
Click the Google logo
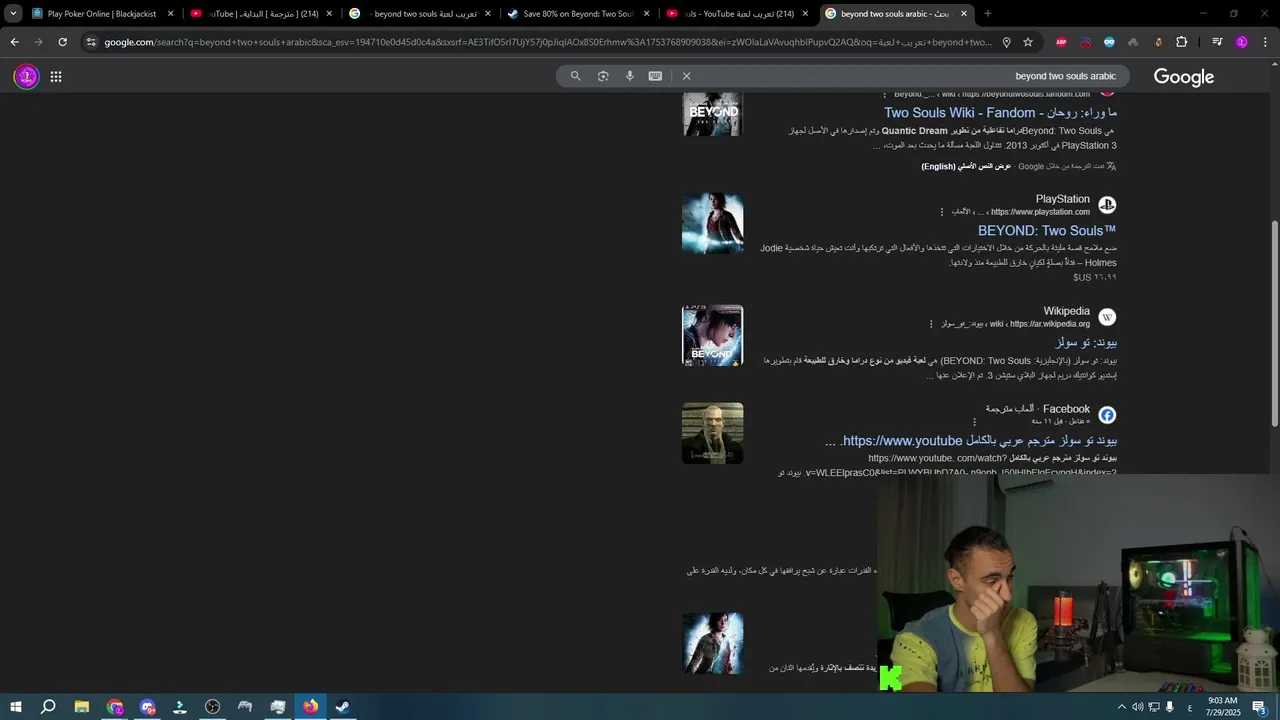[1183, 77]
